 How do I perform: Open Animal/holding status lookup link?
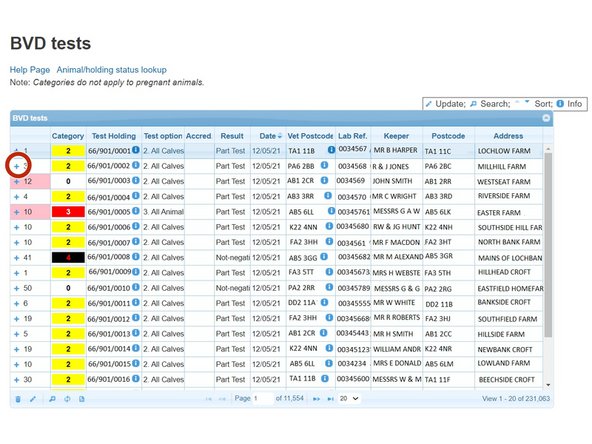click(x=111, y=70)
